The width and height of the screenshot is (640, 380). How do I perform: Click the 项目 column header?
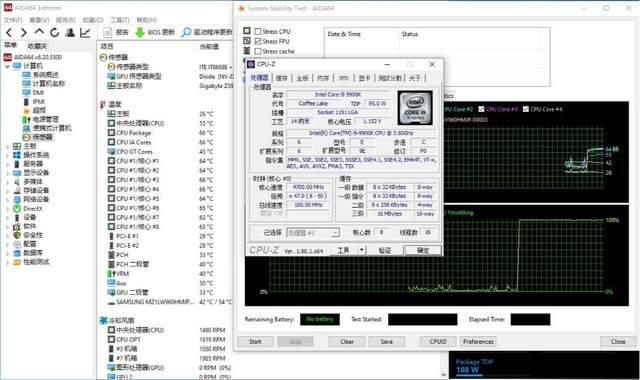point(107,47)
